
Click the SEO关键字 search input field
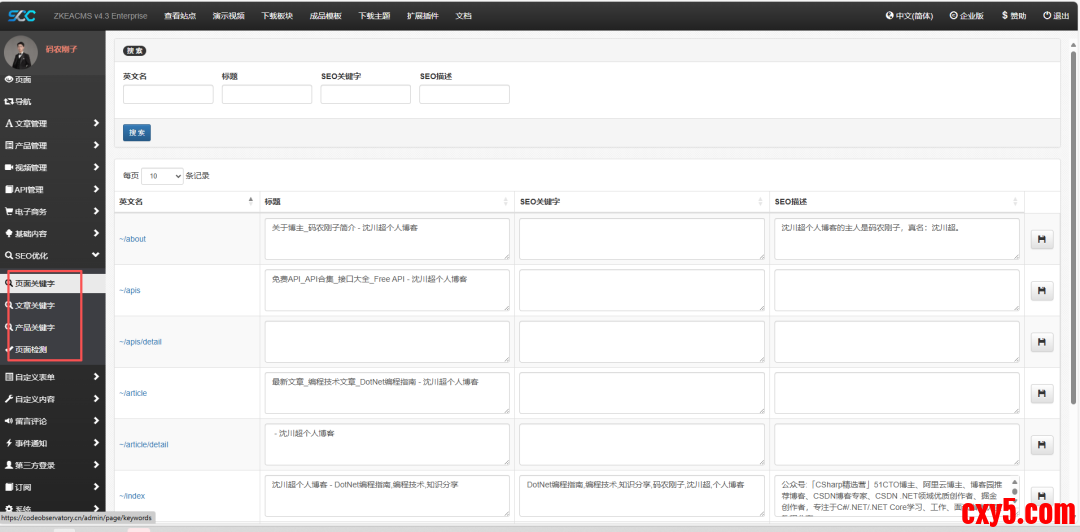[365, 95]
